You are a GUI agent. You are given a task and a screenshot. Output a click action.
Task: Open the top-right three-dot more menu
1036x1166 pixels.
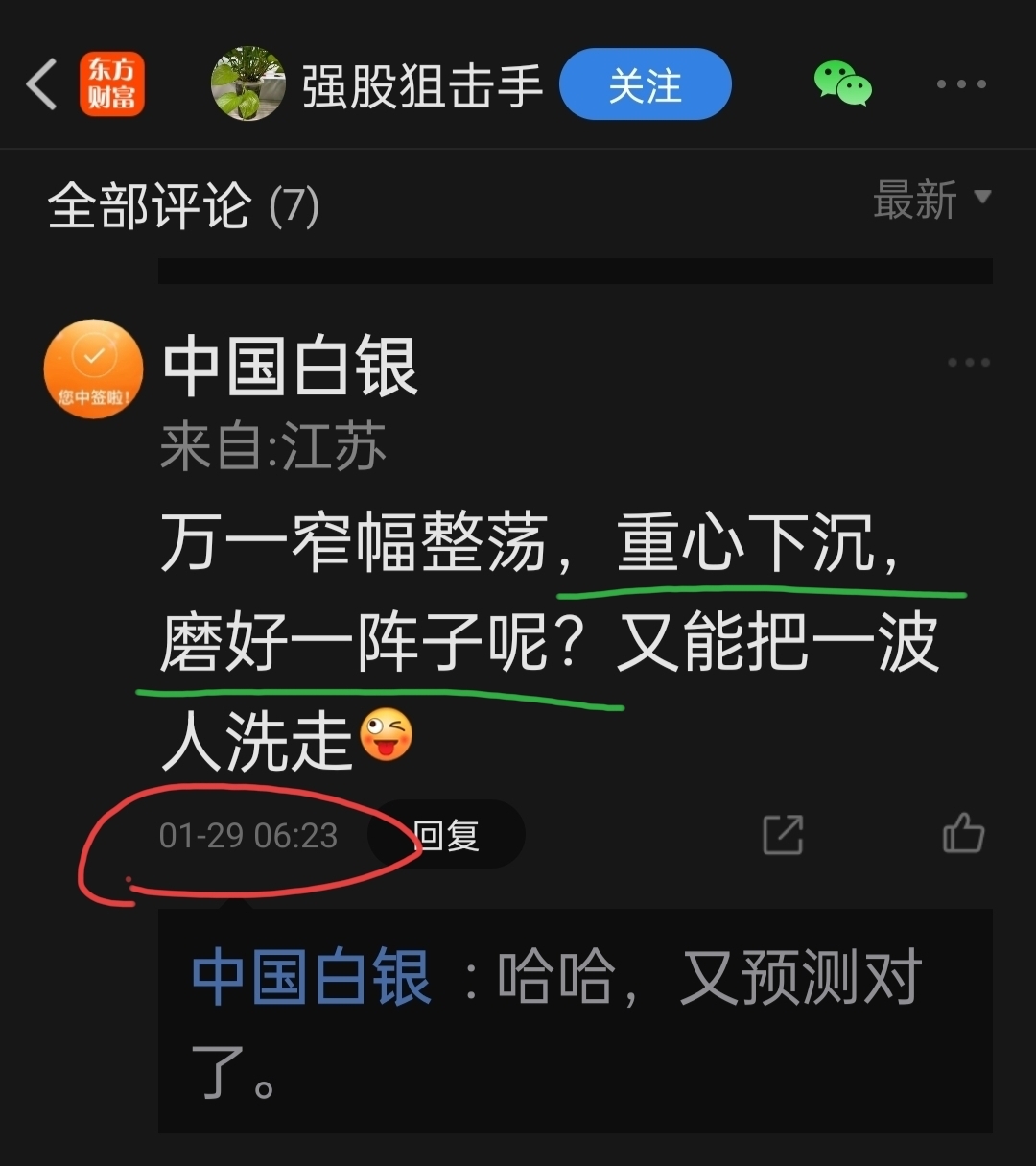click(x=961, y=84)
